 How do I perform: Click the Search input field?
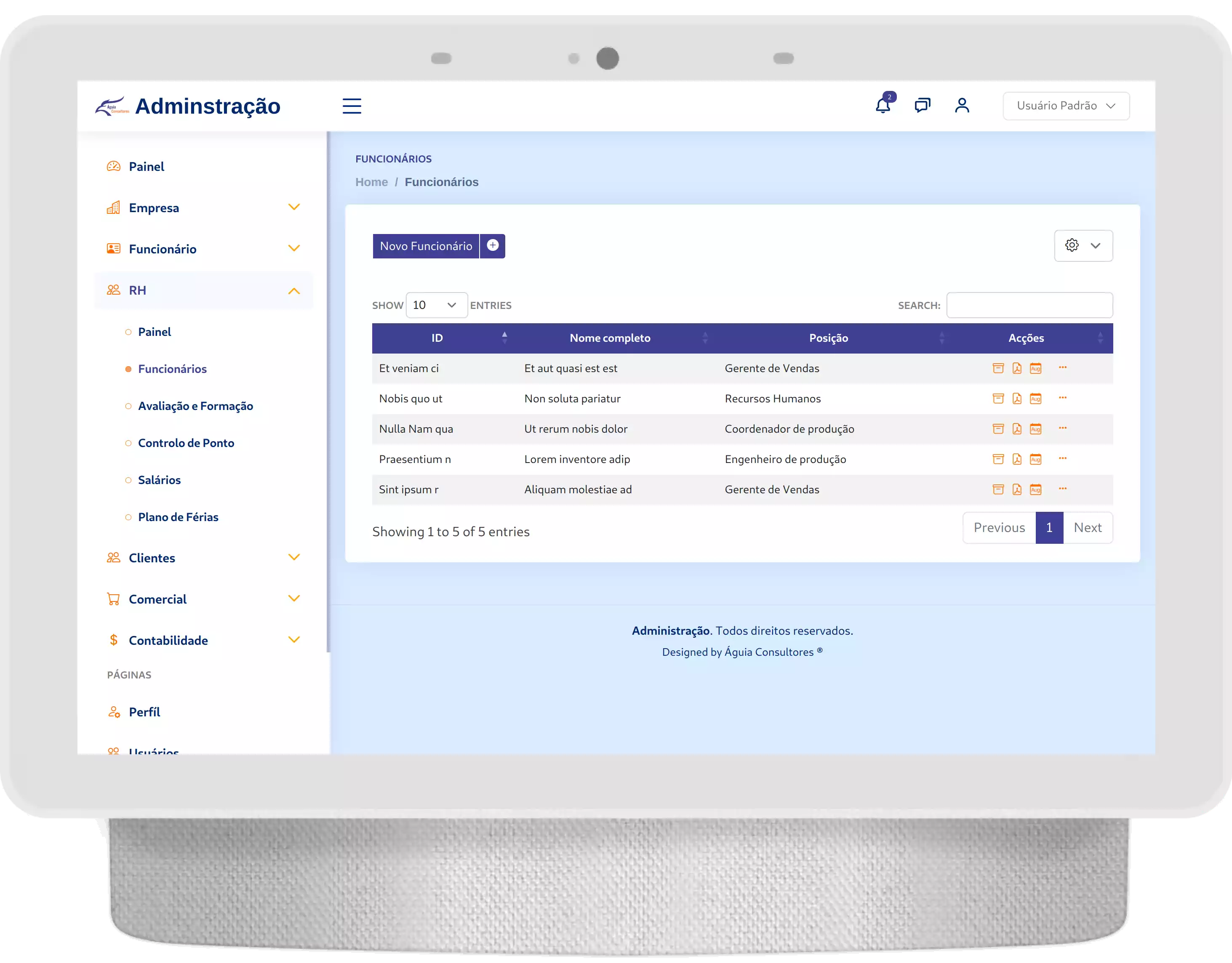tap(1029, 305)
